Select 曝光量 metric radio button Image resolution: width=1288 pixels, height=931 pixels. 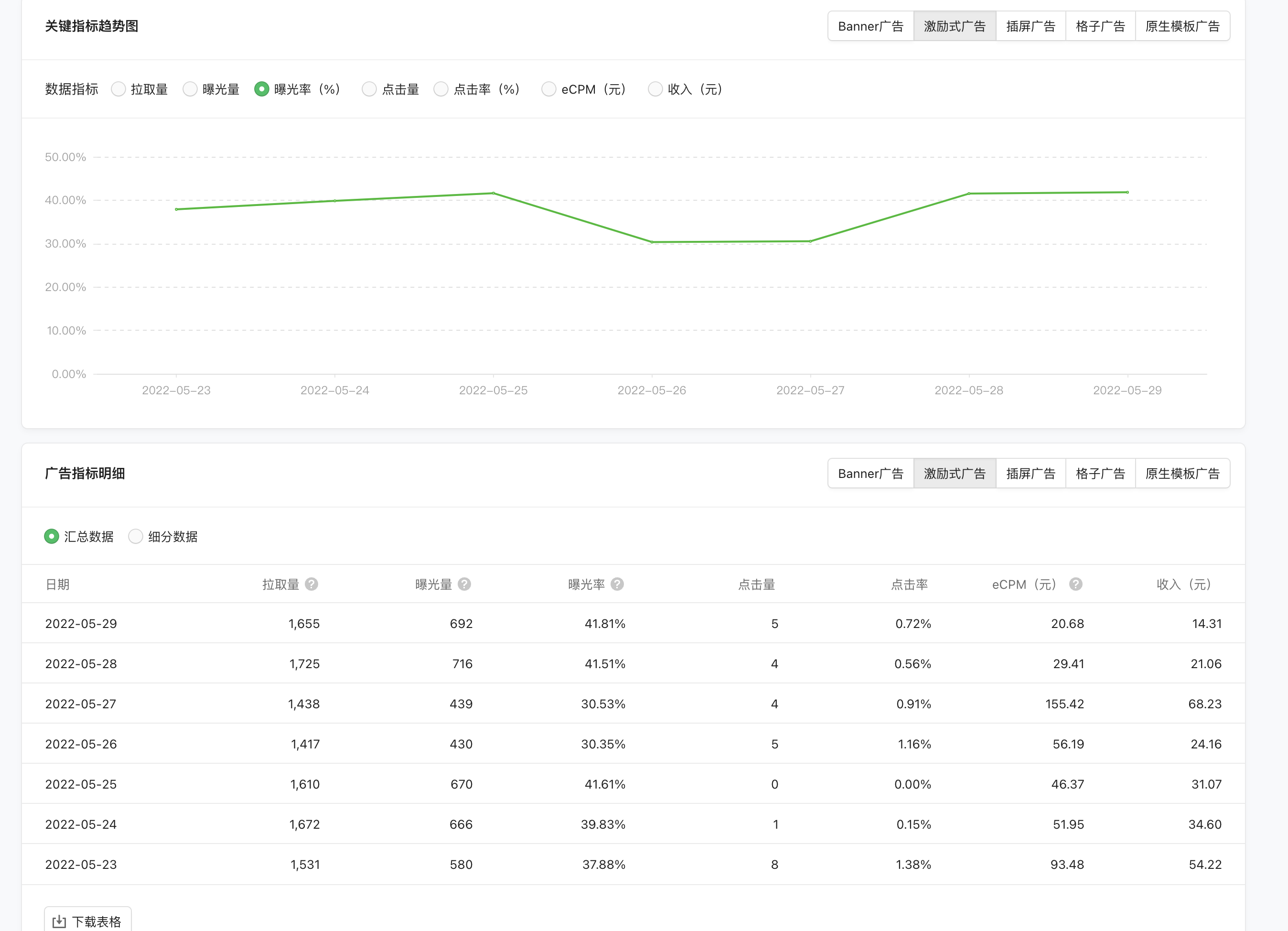point(190,89)
